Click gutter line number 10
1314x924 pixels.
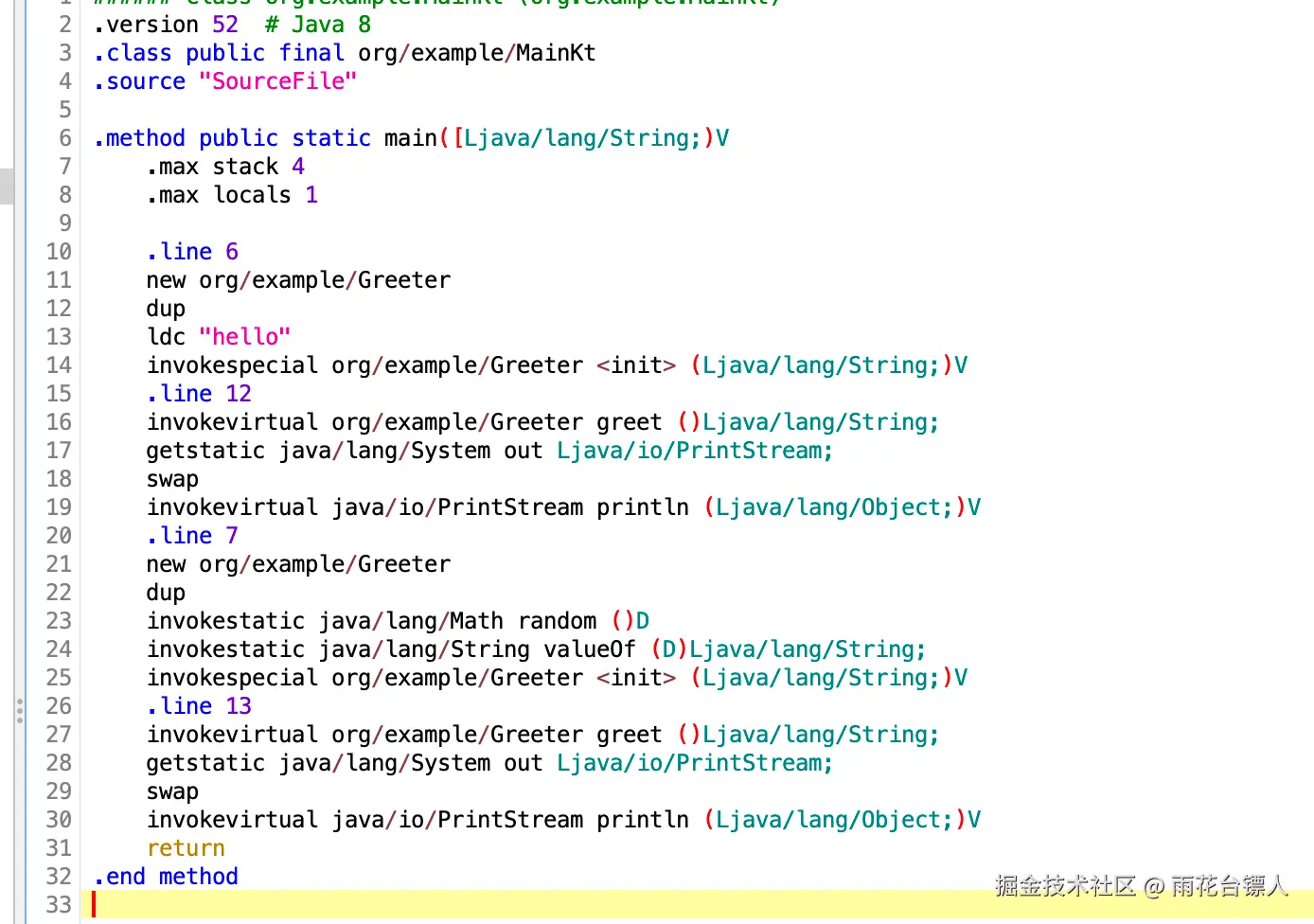[x=59, y=252]
